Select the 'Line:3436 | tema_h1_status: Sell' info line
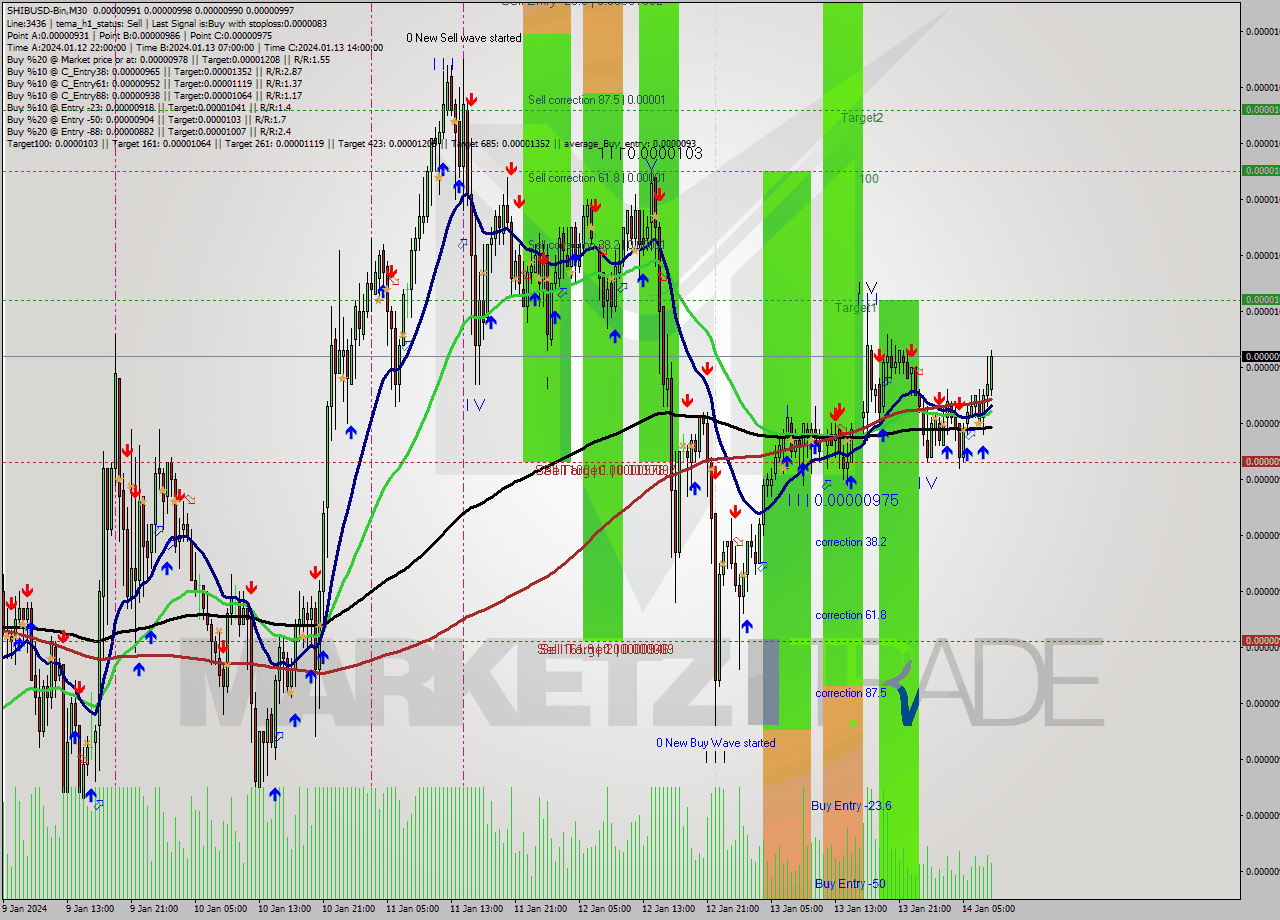 click(166, 22)
